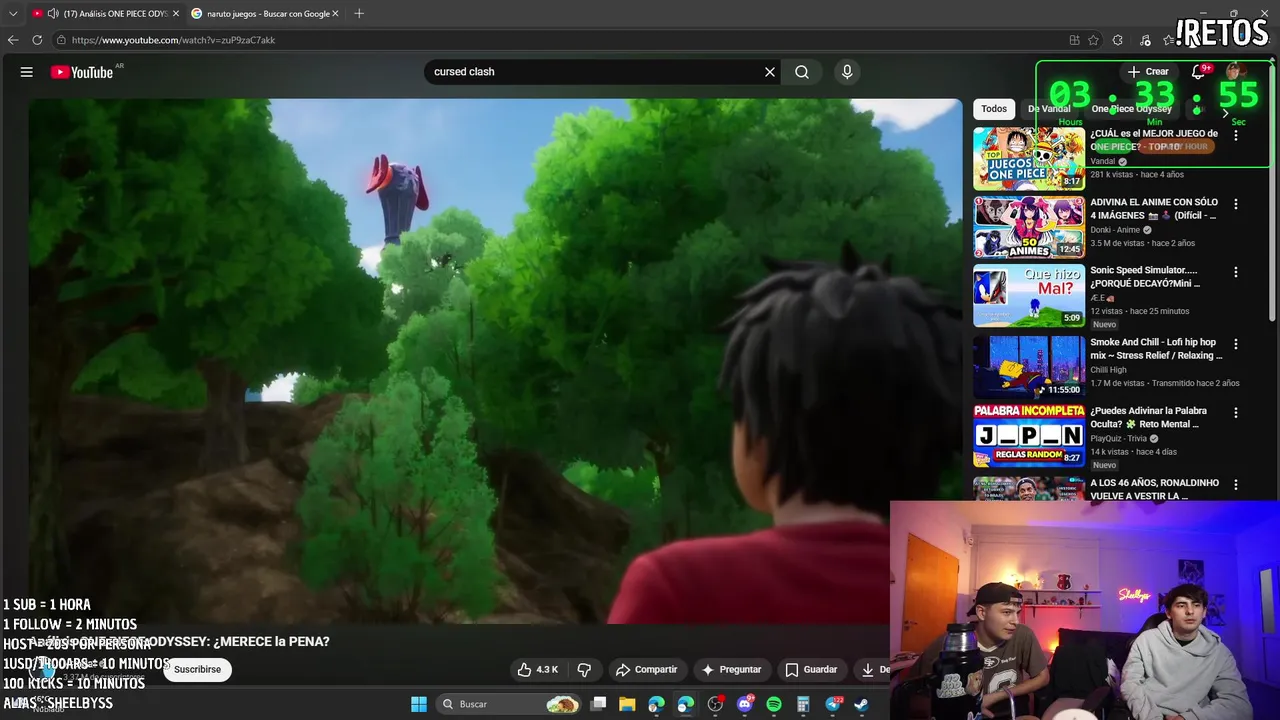Run search with the magnifier button
The width and height of the screenshot is (1280, 720).
point(802,72)
